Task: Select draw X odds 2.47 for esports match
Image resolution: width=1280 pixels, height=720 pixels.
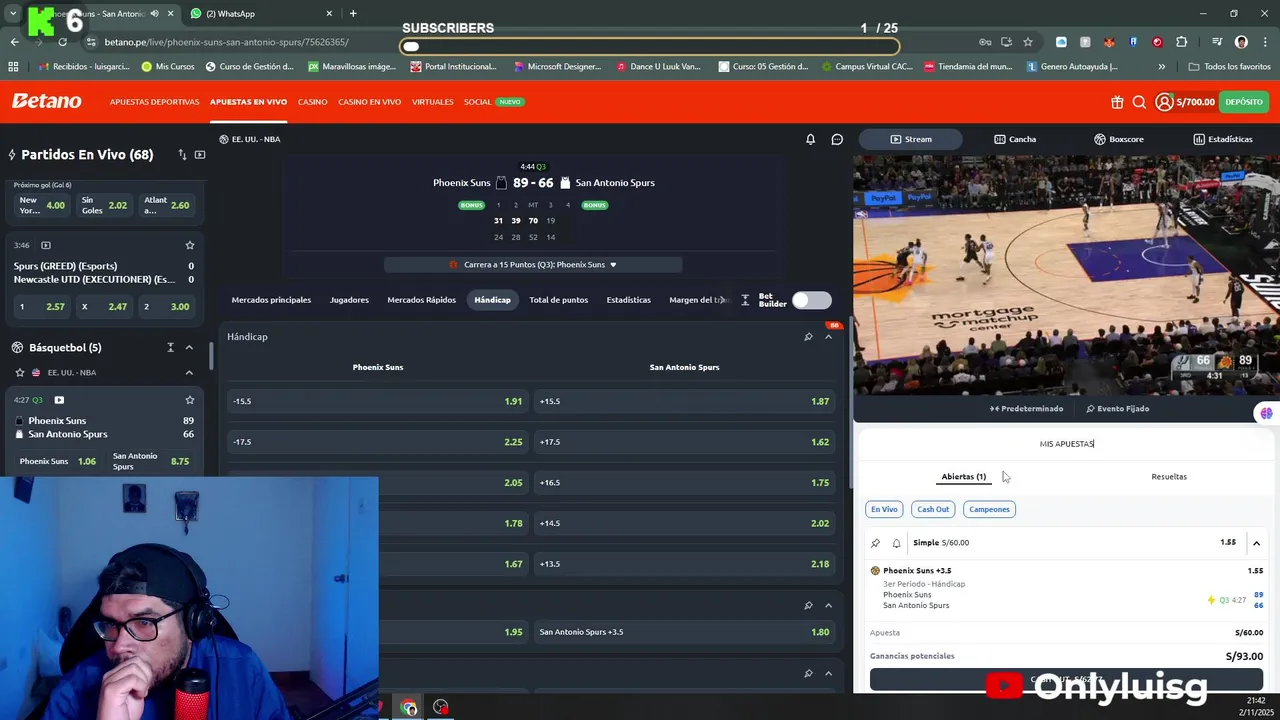Action: tap(103, 307)
